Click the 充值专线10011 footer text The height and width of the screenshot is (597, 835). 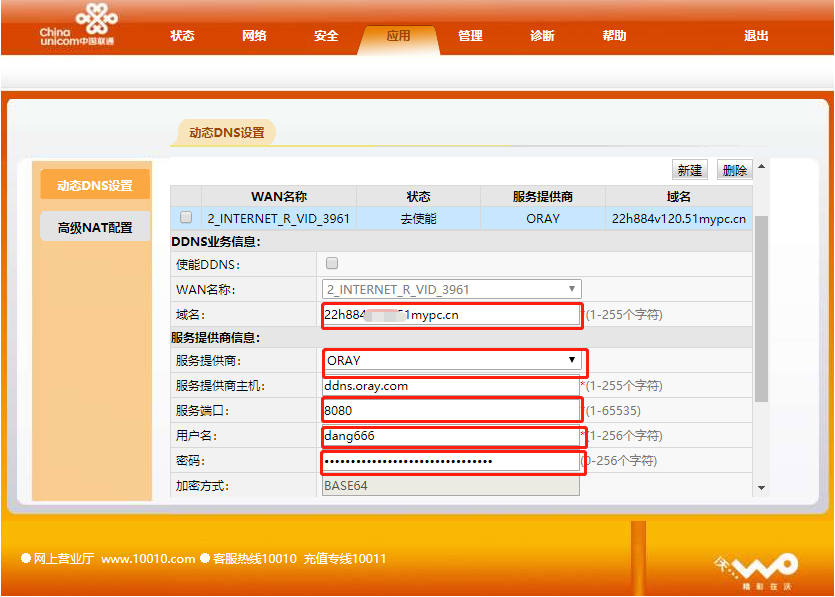click(x=345, y=559)
